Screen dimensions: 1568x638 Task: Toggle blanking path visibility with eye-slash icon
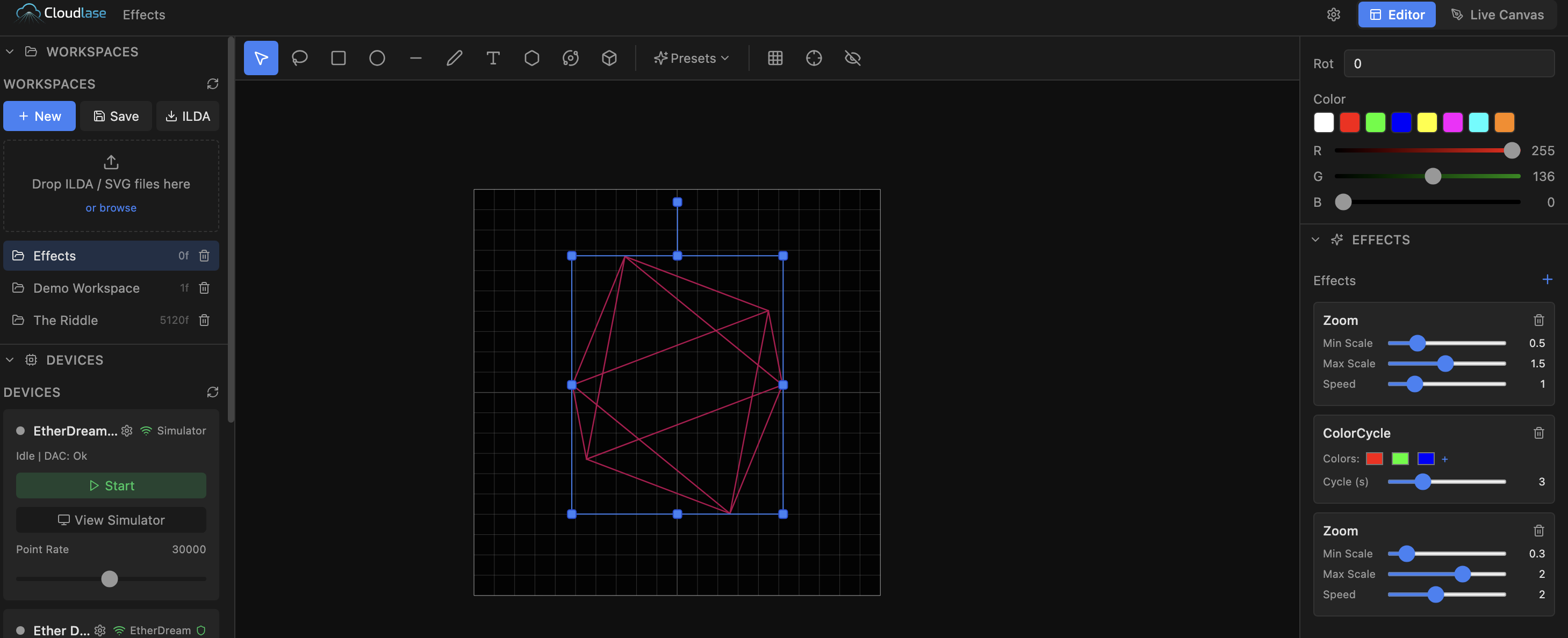852,59
